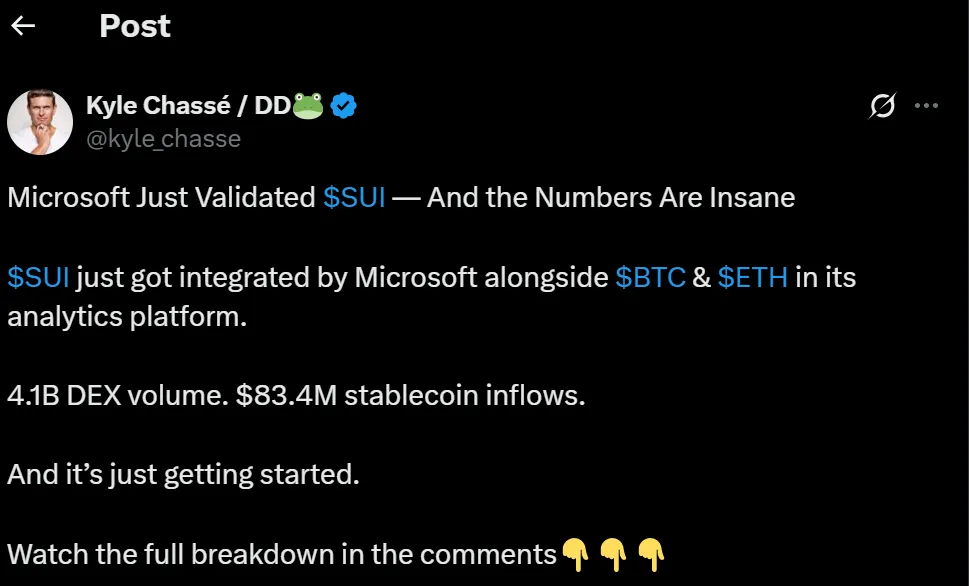
Task: Open the $SUI cashtag in the headline
Action: [x=354, y=197]
